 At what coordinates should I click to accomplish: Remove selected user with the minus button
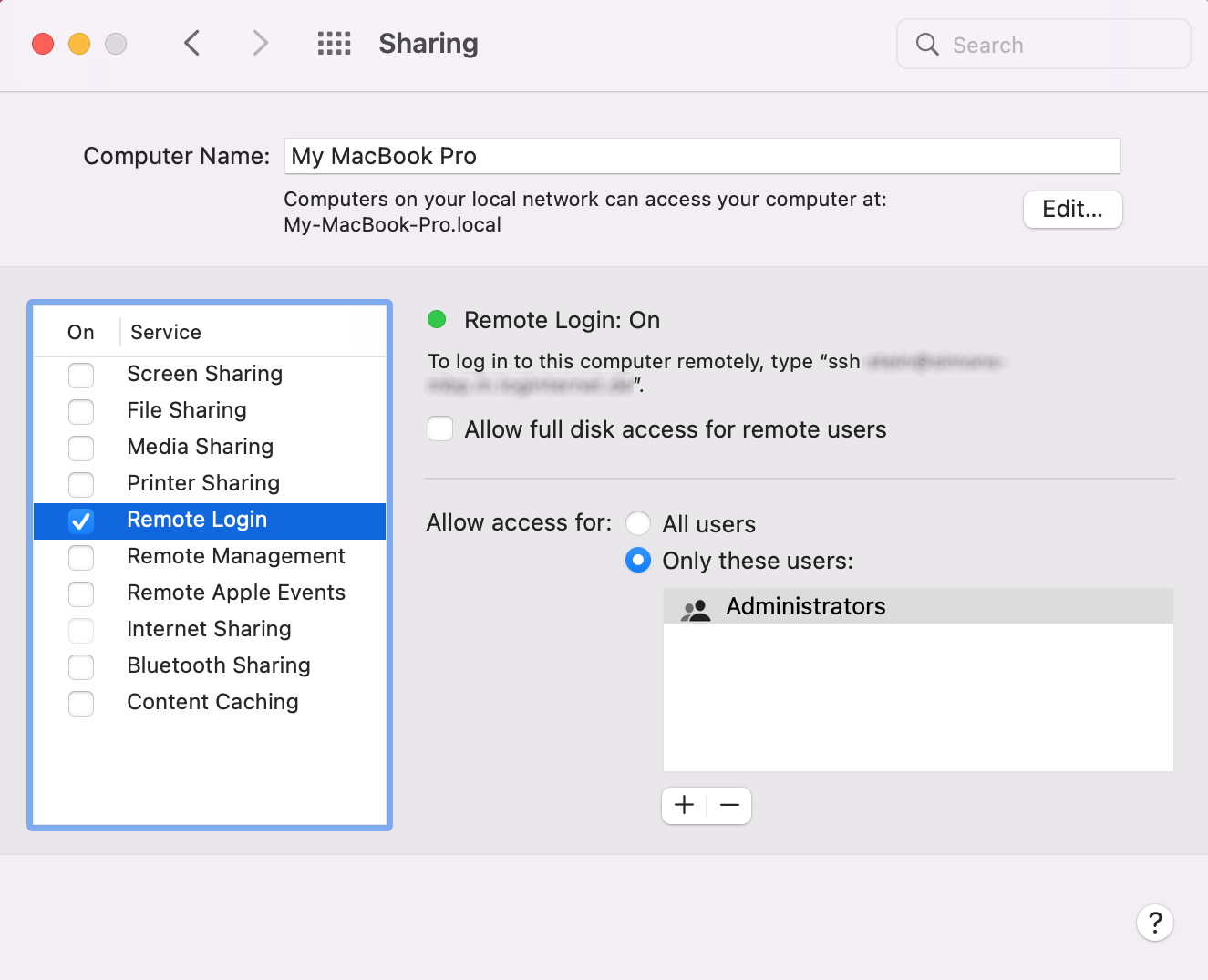point(729,805)
